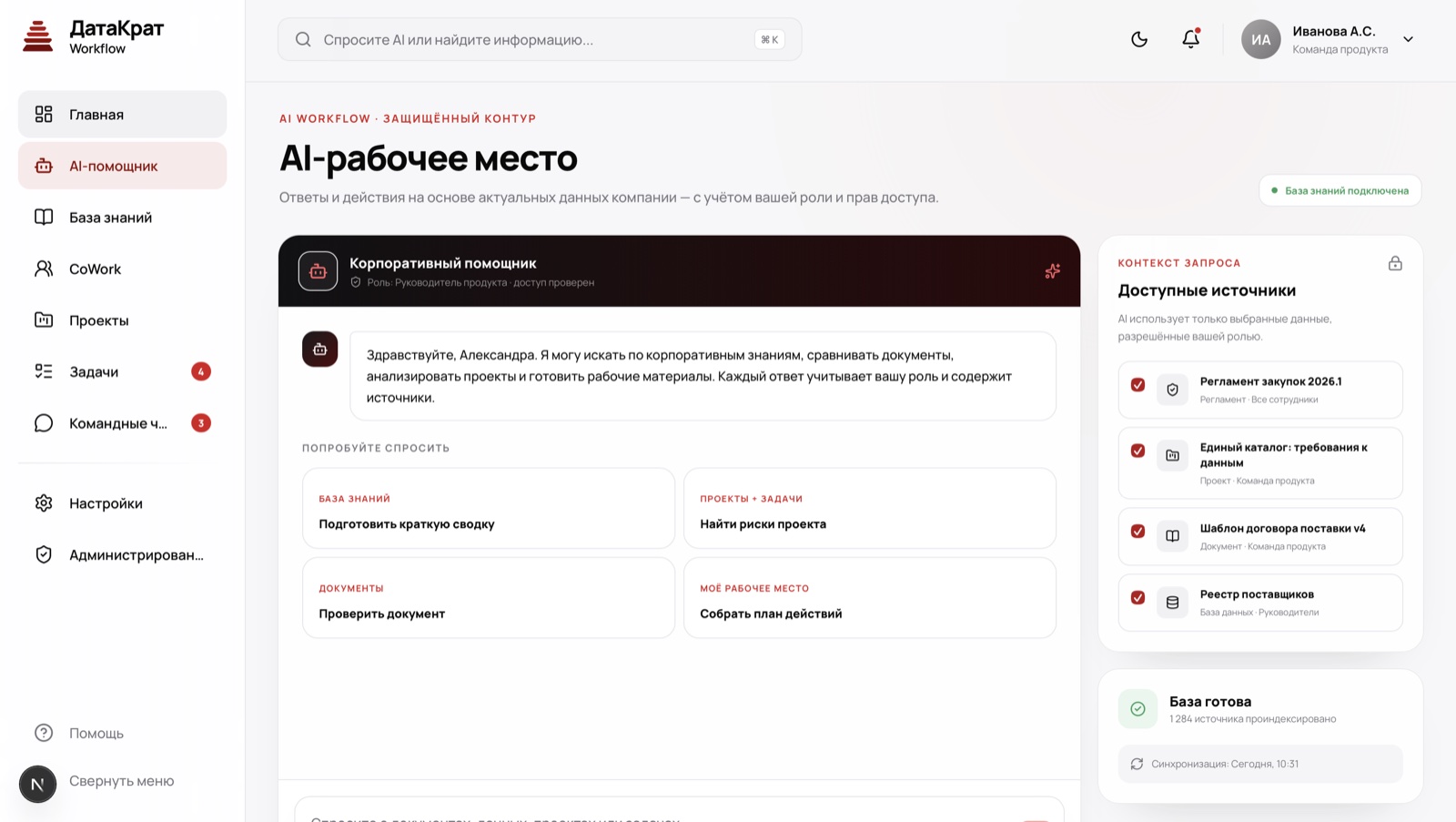This screenshot has height=822, width=1456.
Task: Open Задачи with 4 badge
Action: tap(122, 371)
